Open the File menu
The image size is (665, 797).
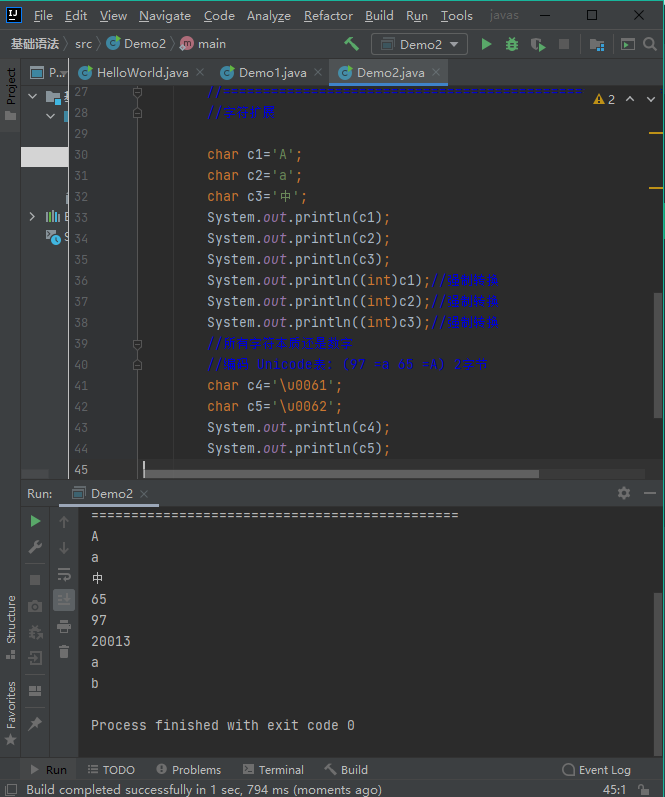(43, 16)
